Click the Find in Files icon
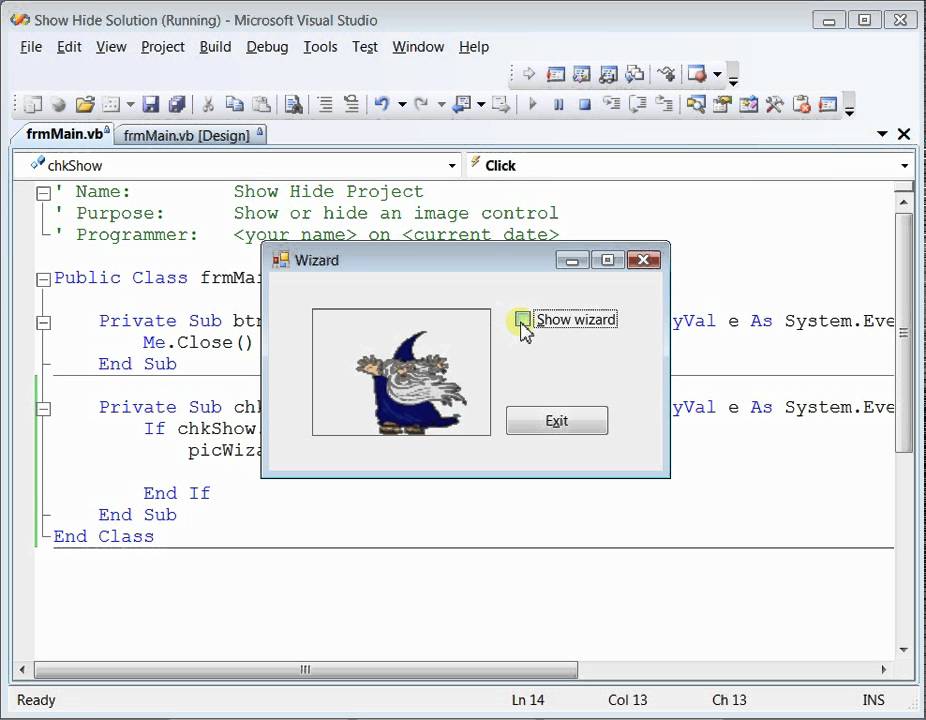The image size is (926, 720). pos(294,105)
